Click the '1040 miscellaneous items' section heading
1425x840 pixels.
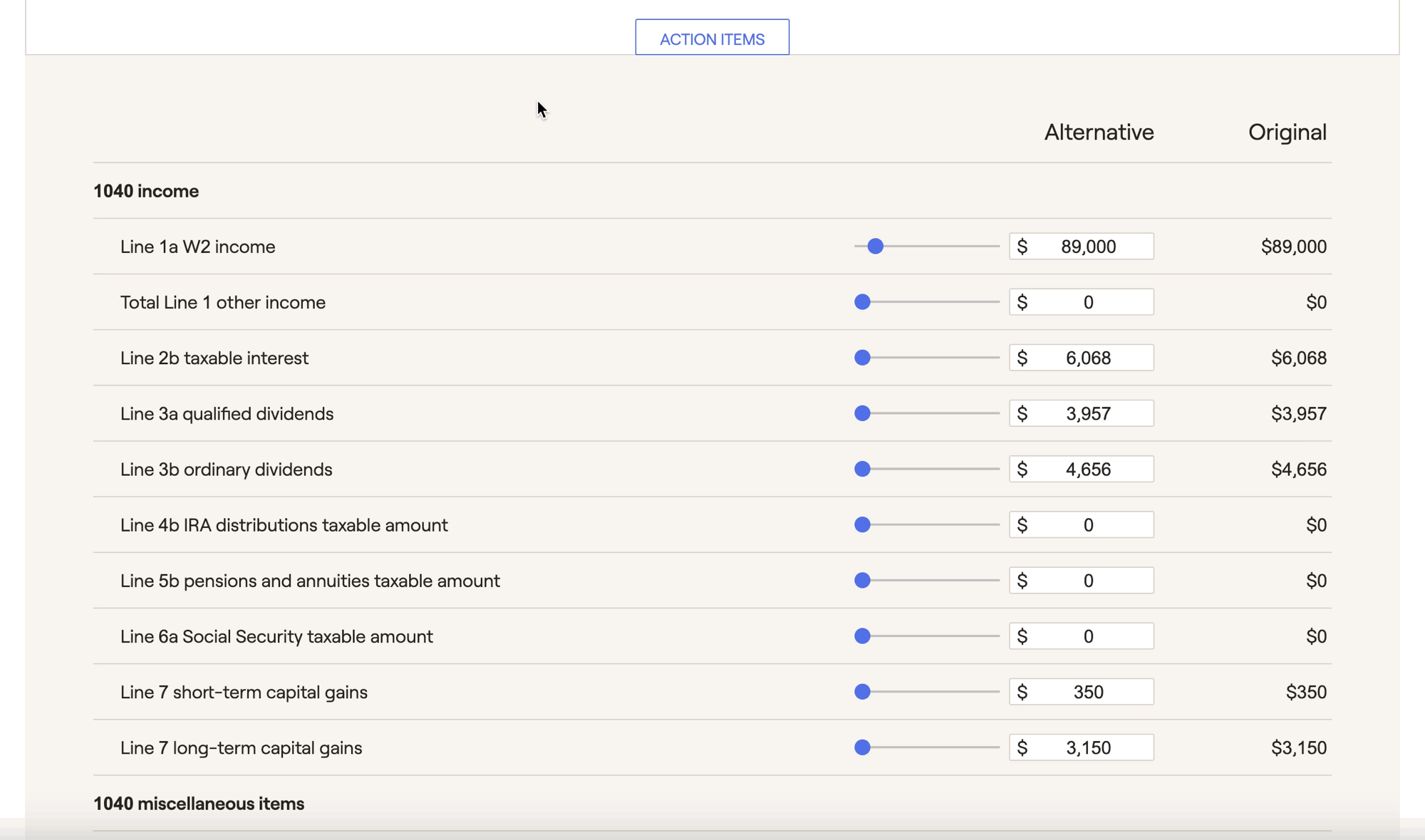coord(199,804)
